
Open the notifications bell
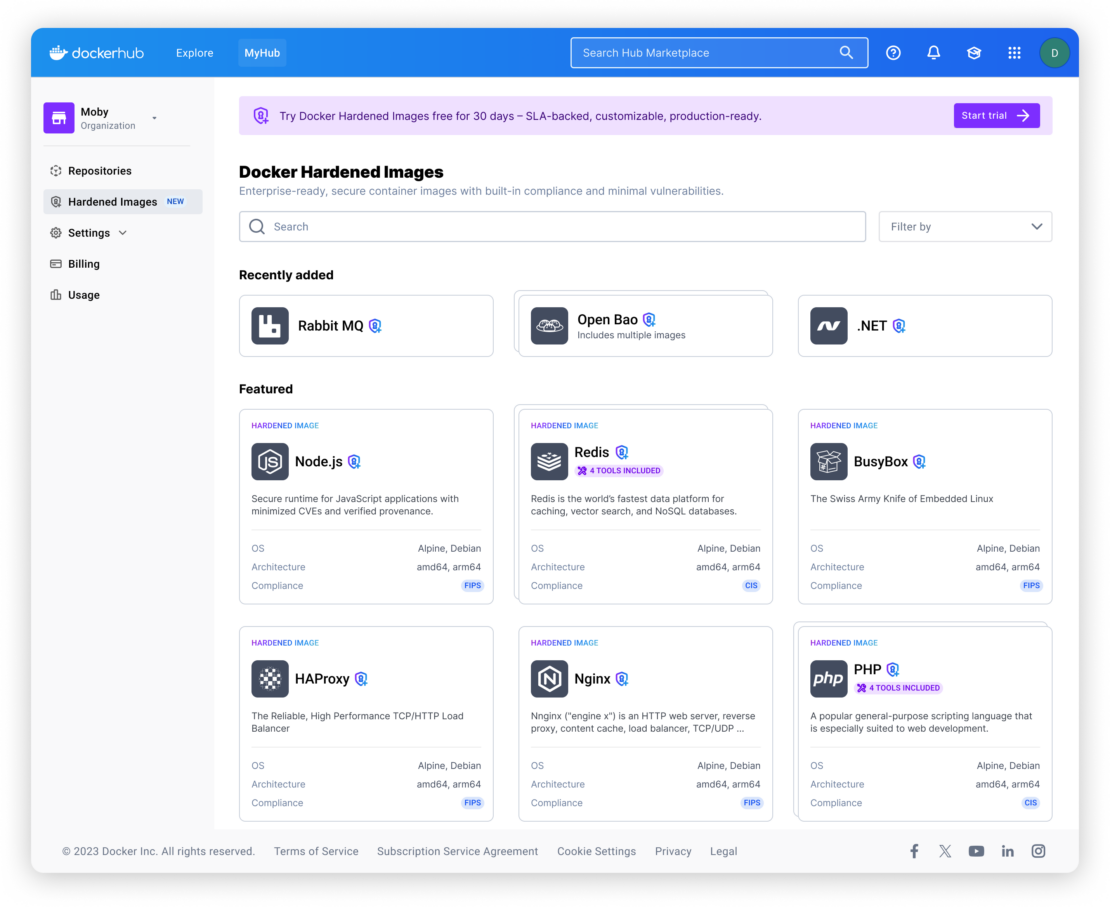[x=933, y=52]
